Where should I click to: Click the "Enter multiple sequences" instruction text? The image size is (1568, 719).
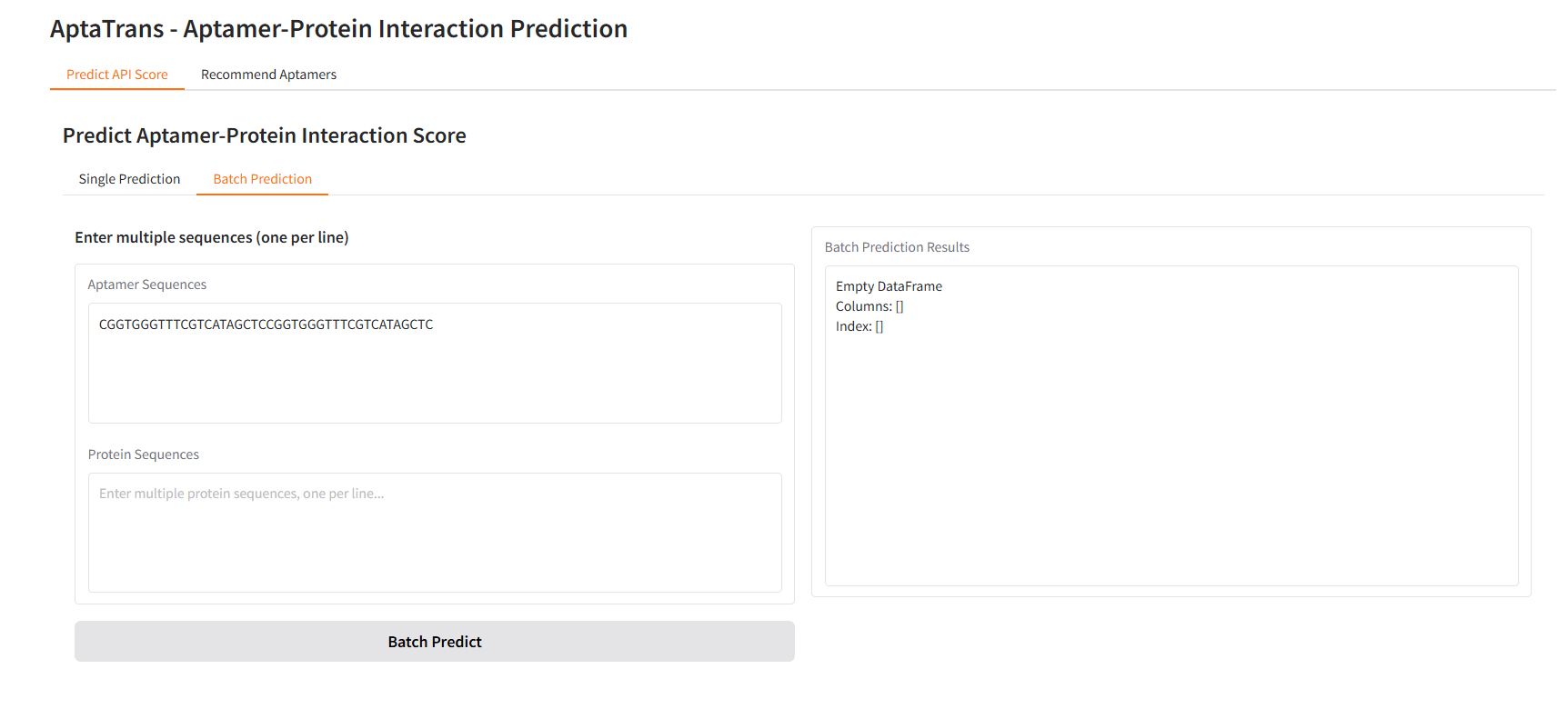(x=211, y=237)
